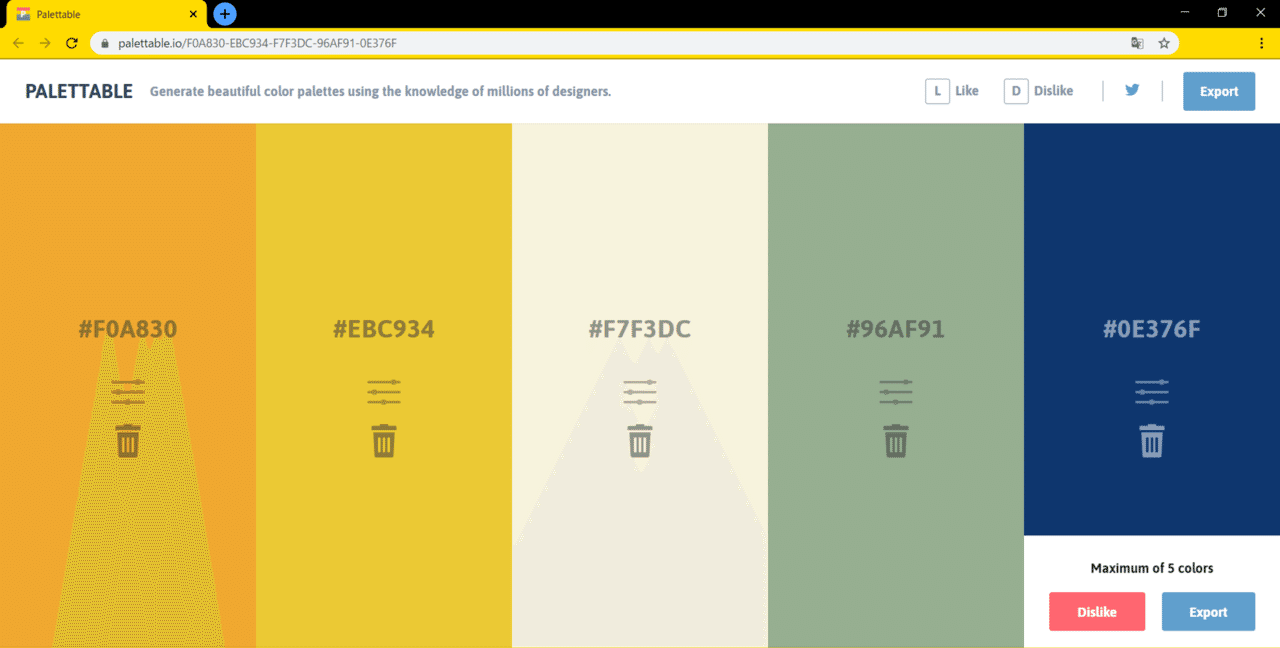Open adjust sliders for color #96AF91
Viewport: 1280px width, 648px height.
point(896,392)
